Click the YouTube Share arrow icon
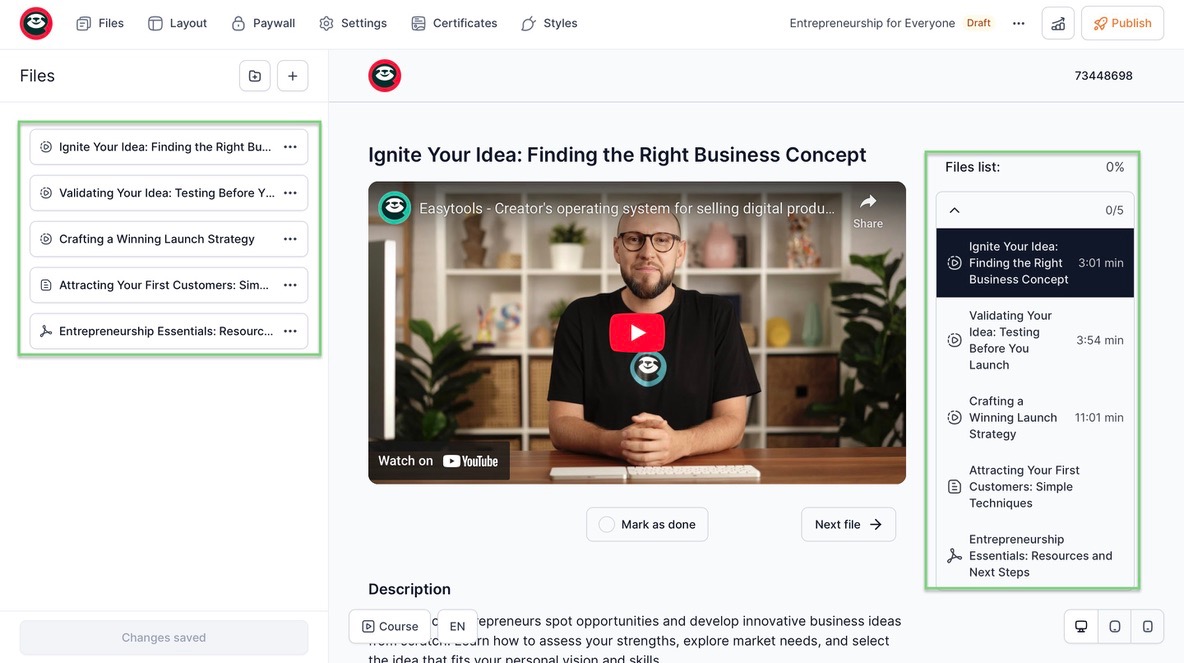1184x663 pixels. [x=868, y=202]
